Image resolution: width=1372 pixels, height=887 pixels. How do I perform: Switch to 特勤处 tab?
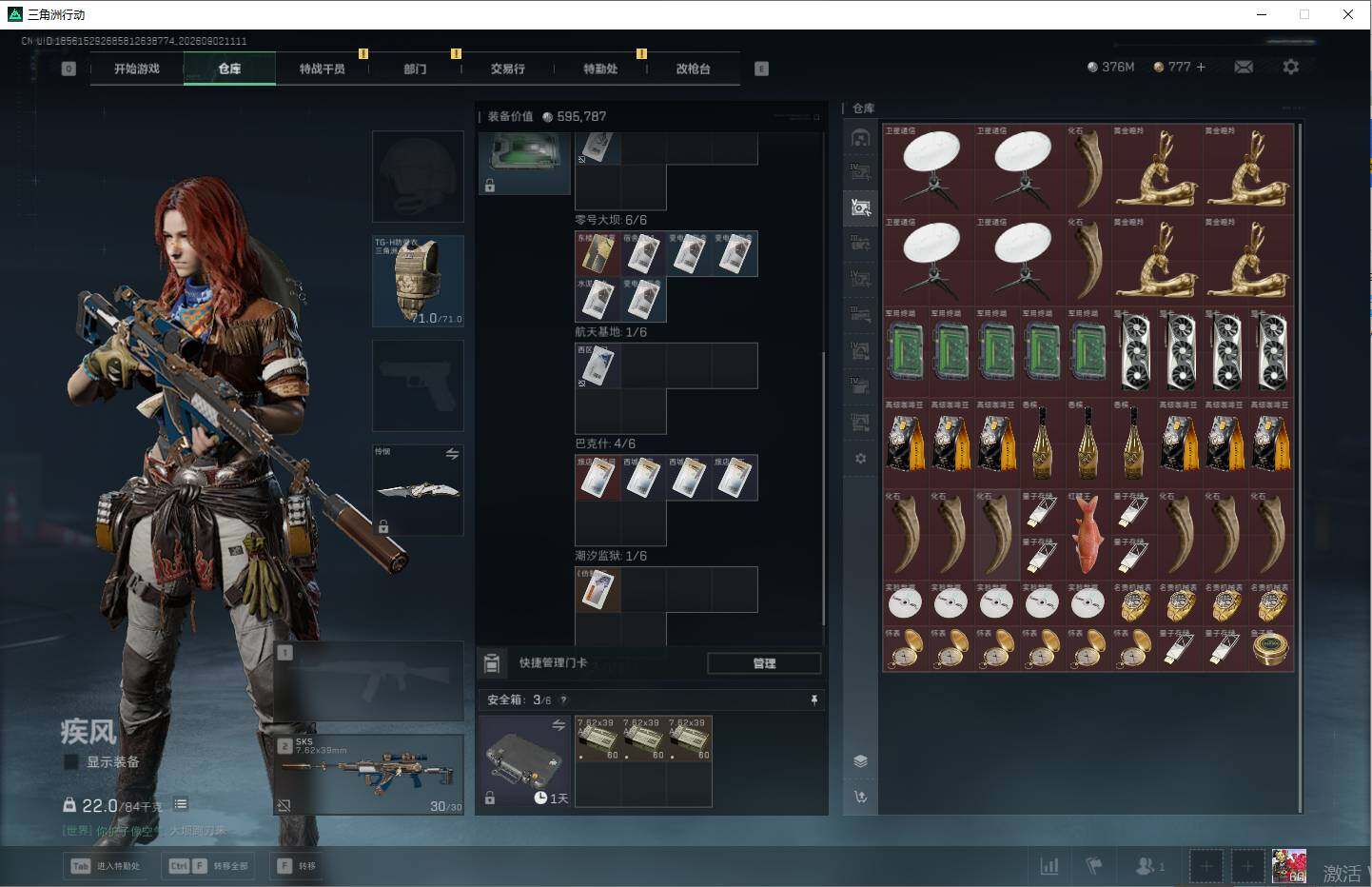pos(600,69)
